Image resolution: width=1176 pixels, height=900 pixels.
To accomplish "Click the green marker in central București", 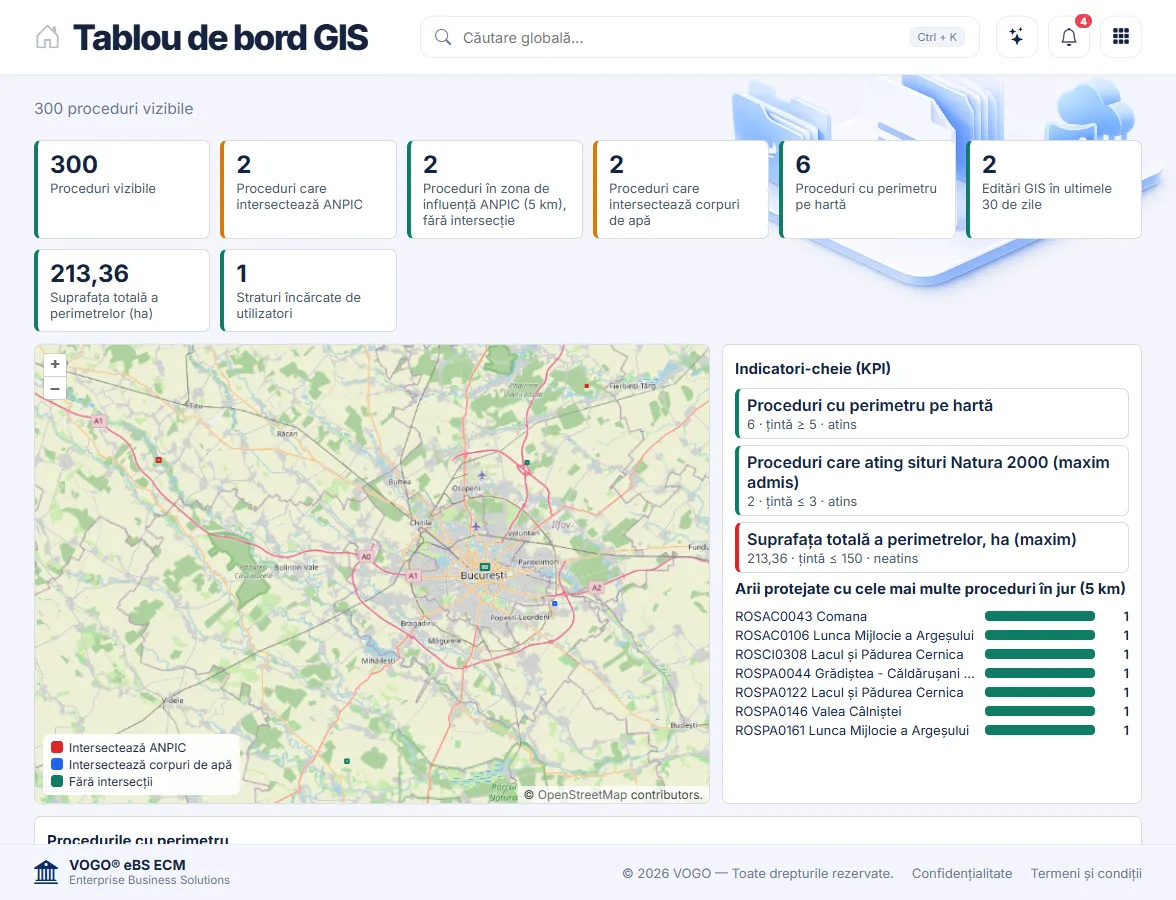I will click(x=484, y=567).
